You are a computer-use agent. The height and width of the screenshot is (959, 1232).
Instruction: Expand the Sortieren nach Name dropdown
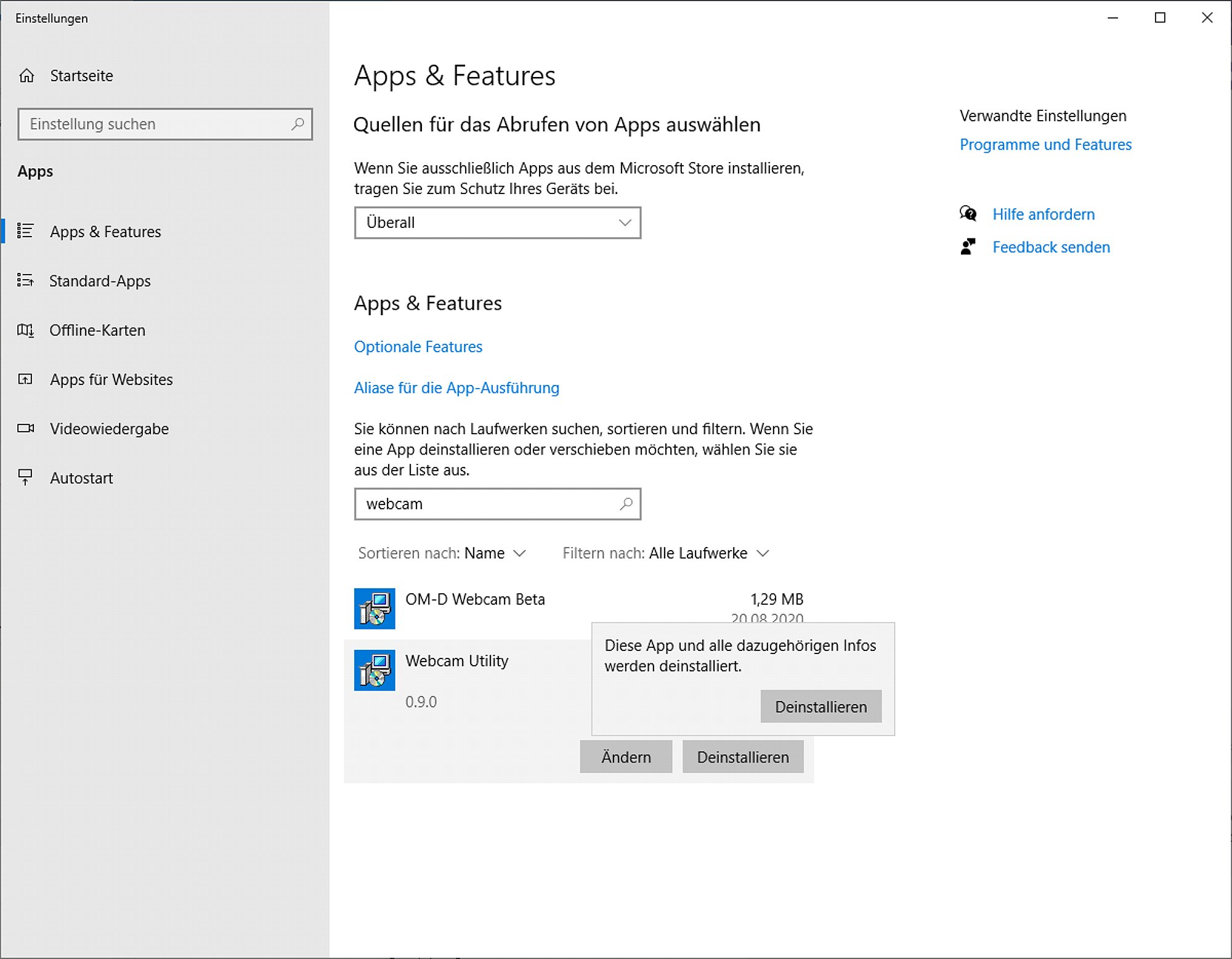pyautogui.click(x=442, y=553)
